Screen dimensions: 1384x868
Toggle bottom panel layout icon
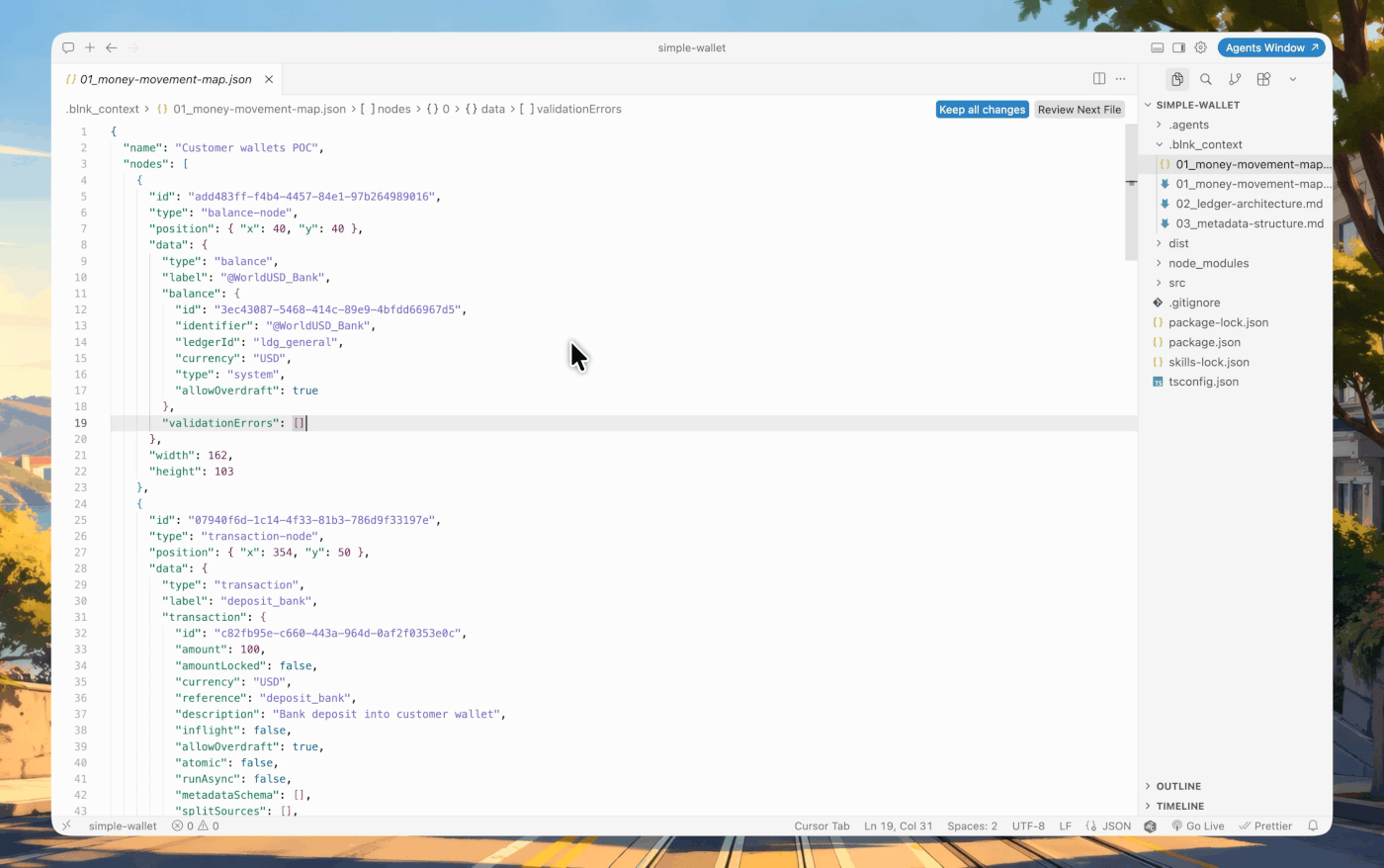(x=1158, y=47)
